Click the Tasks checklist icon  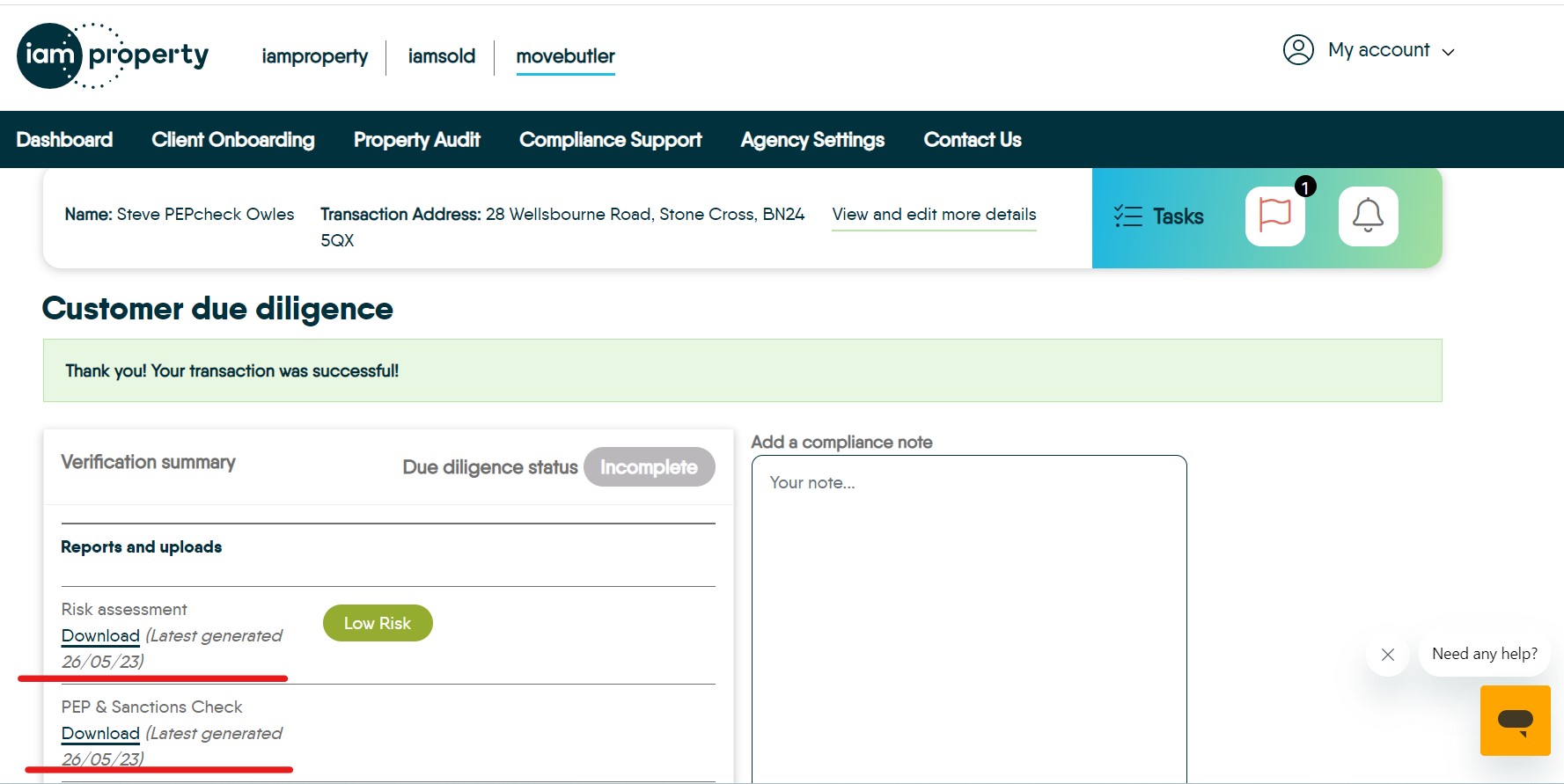point(1127,216)
